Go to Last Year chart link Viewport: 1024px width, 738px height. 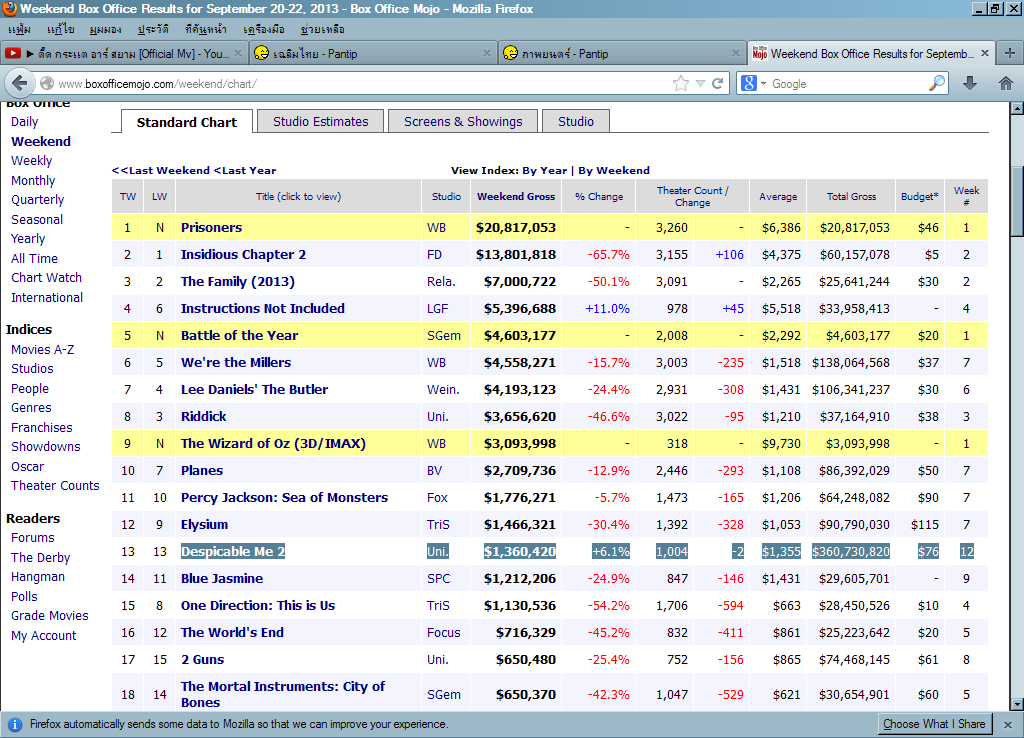[245, 170]
